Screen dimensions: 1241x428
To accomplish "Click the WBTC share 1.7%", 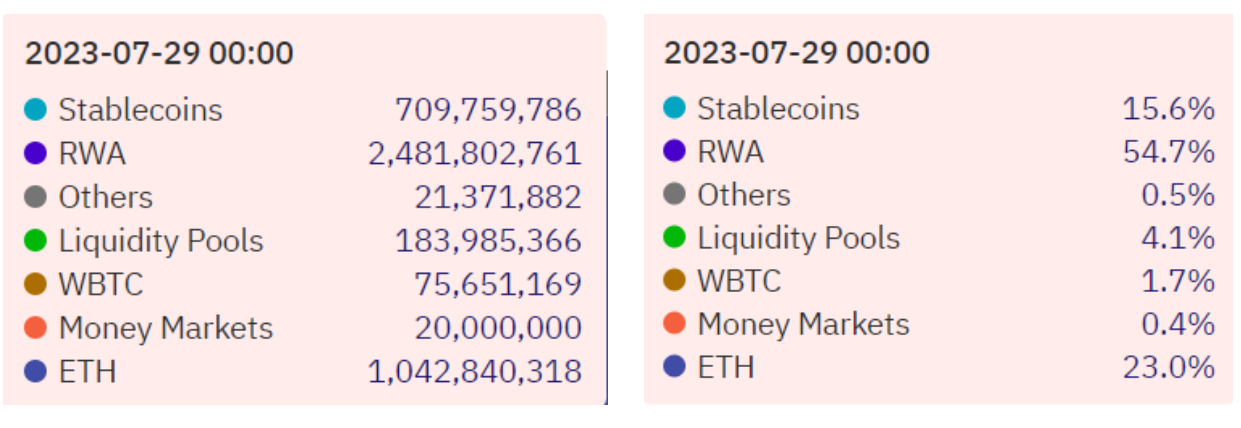I will [1178, 281].
